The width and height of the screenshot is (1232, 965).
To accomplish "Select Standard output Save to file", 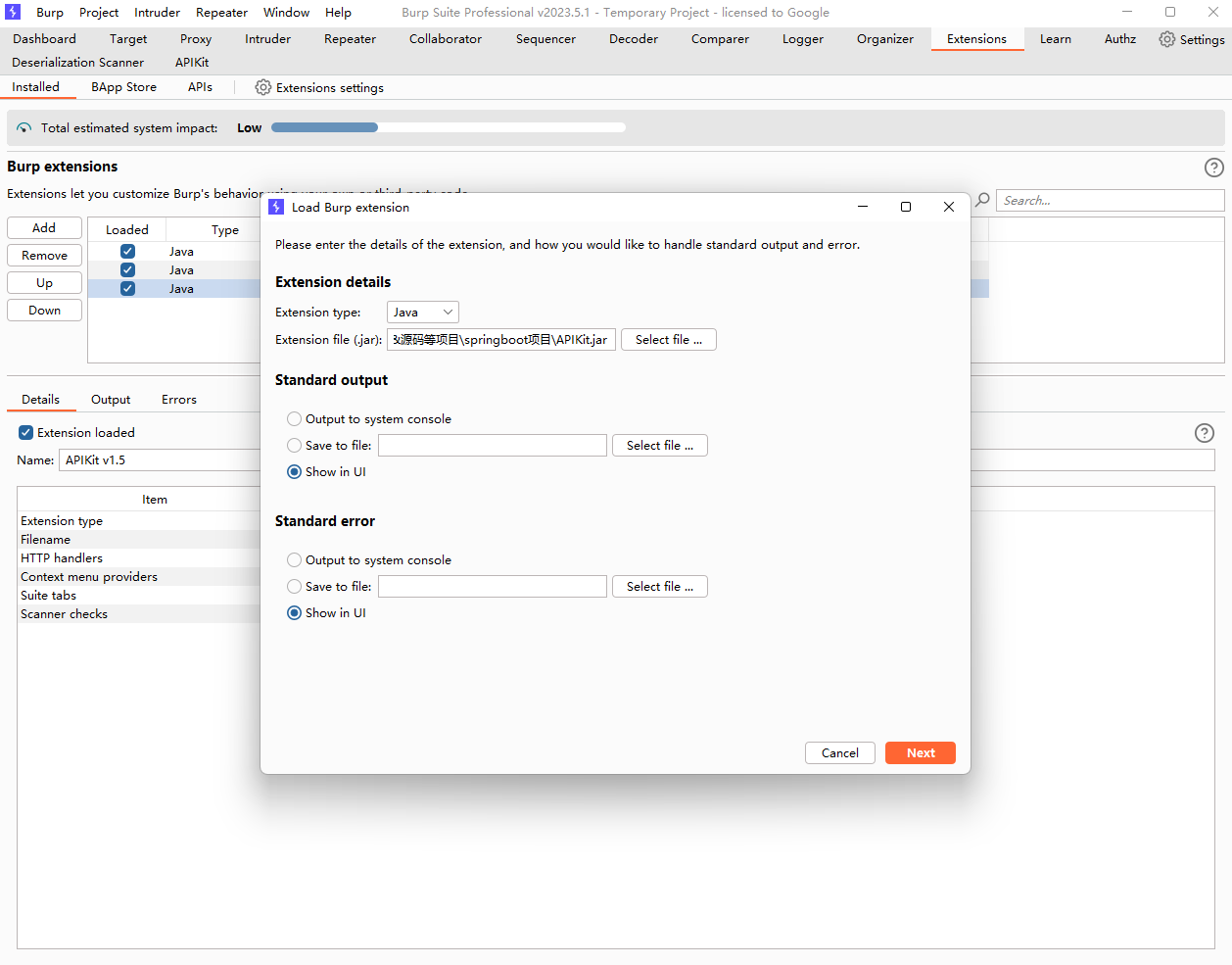I will (x=294, y=445).
